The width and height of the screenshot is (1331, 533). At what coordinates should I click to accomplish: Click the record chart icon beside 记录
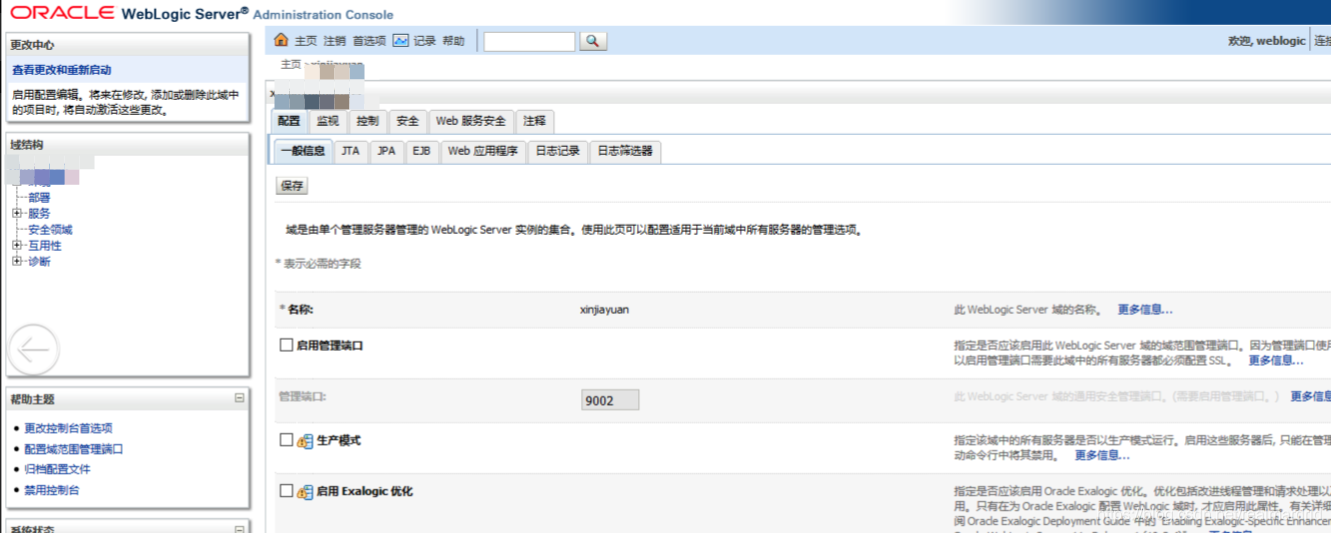click(x=401, y=40)
